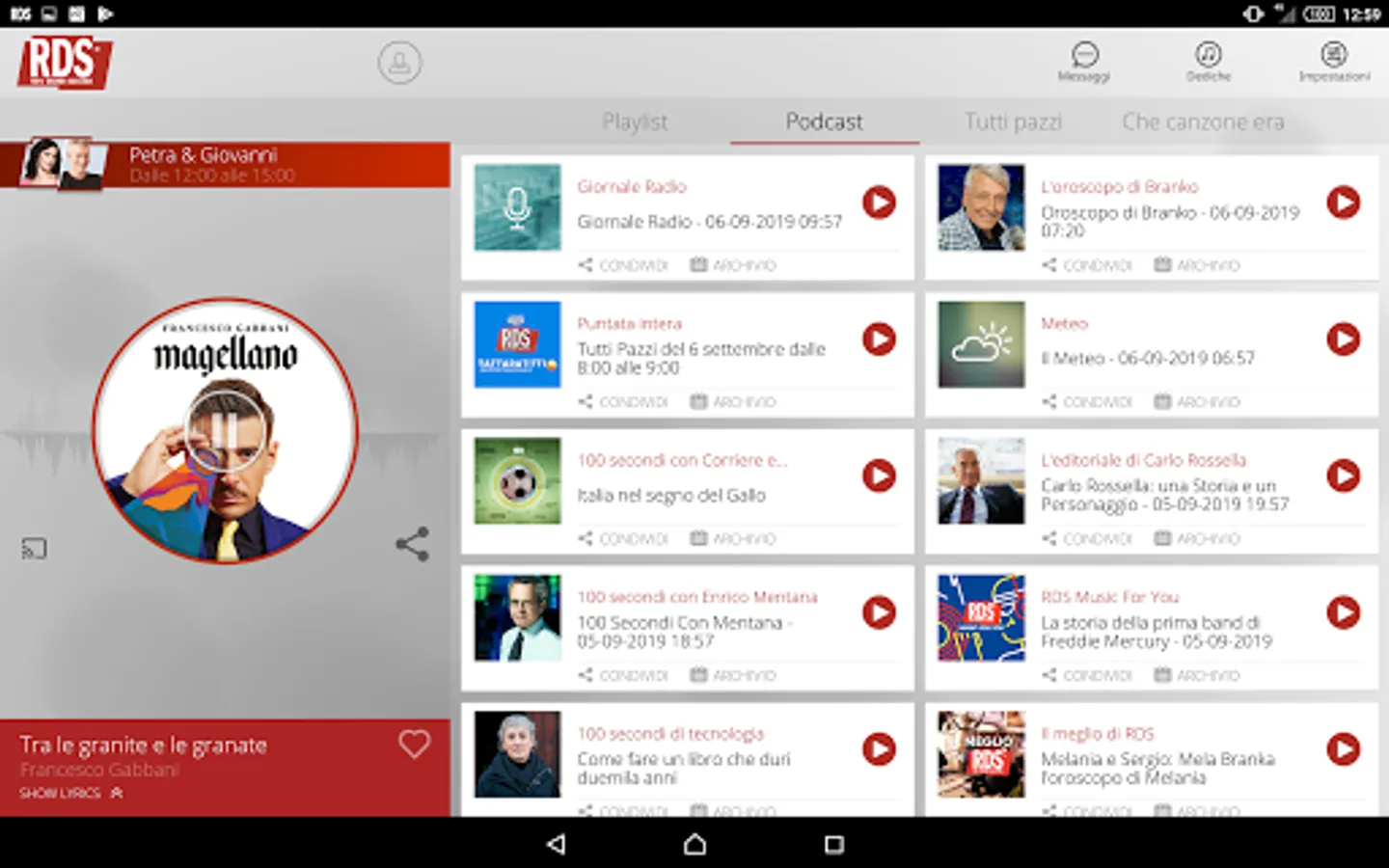The height and width of the screenshot is (868, 1389).
Task: Open Archivio for Puntata intera
Action: [733, 402]
